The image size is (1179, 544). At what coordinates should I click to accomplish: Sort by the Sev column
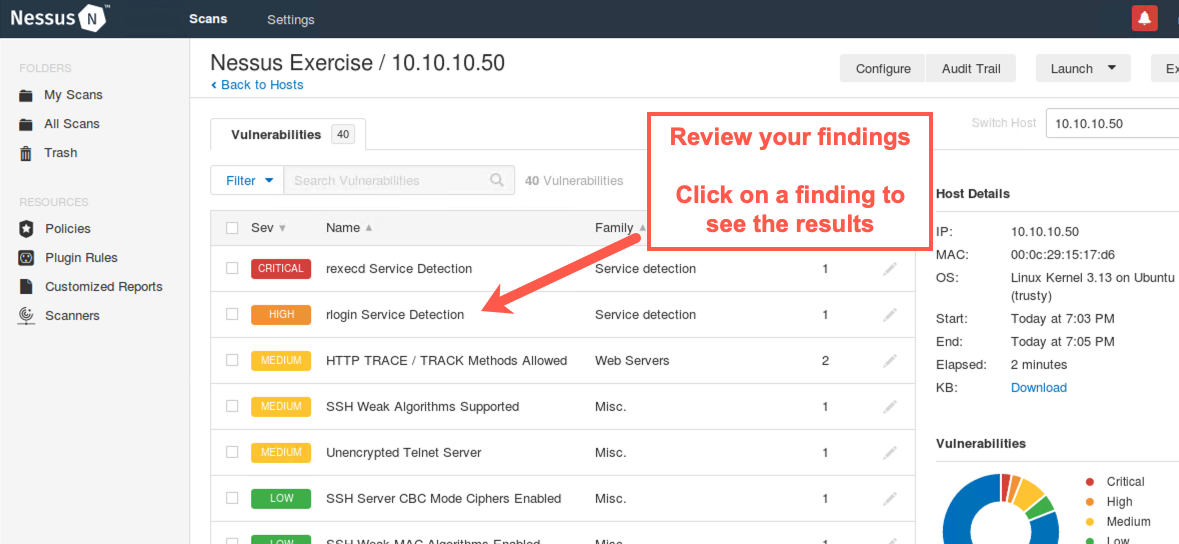click(268, 228)
